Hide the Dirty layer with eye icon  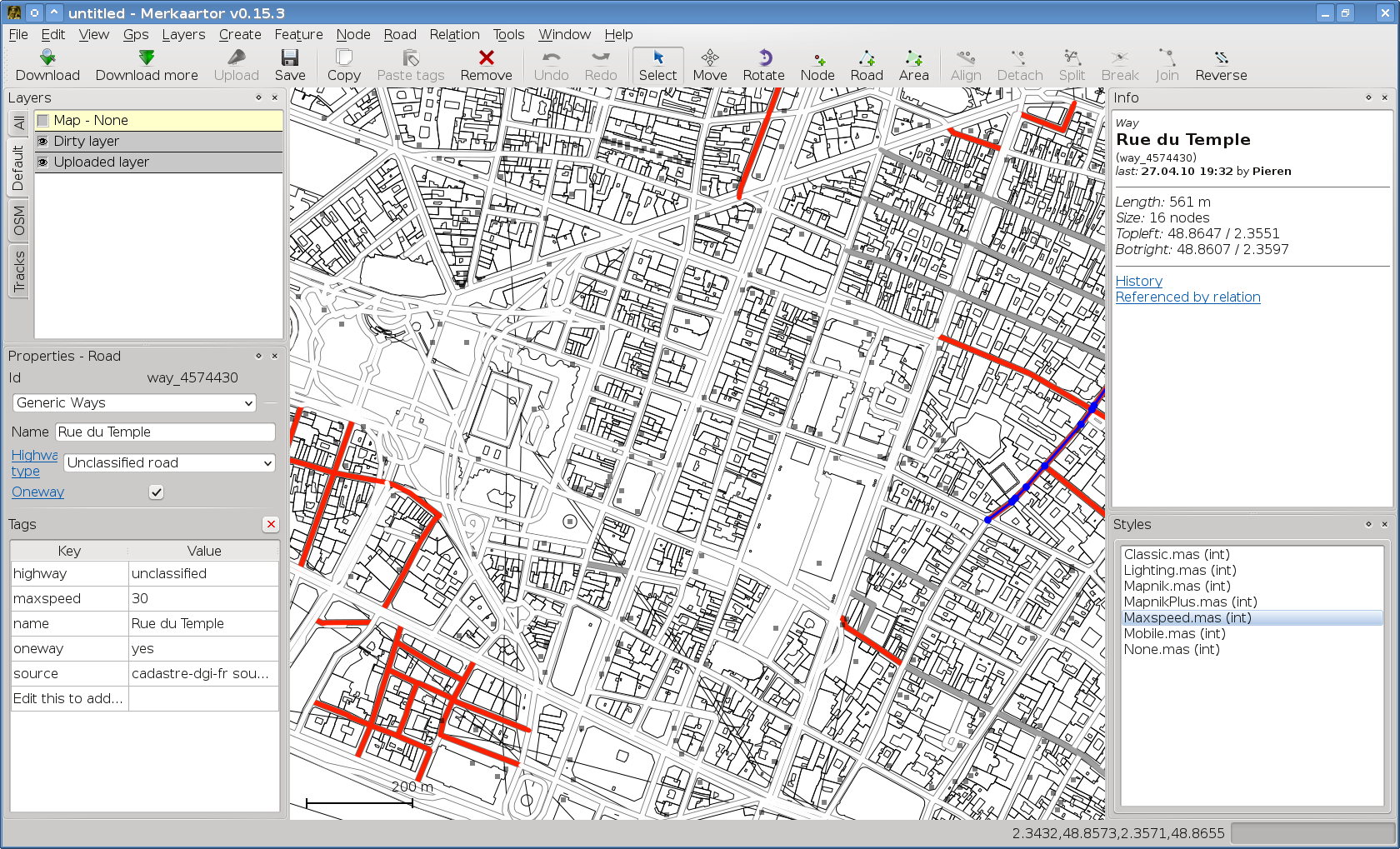click(x=43, y=142)
